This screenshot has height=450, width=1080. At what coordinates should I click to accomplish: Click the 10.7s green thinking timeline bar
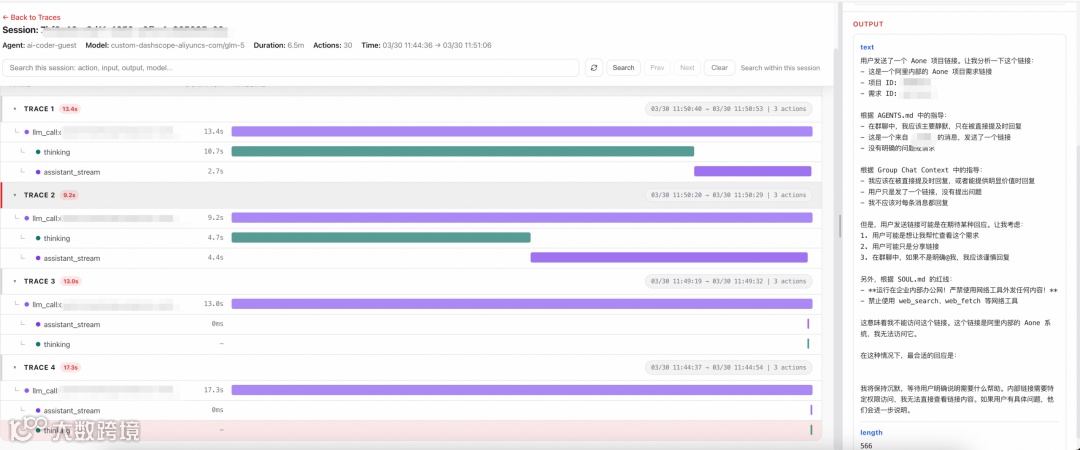coord(463,152)
